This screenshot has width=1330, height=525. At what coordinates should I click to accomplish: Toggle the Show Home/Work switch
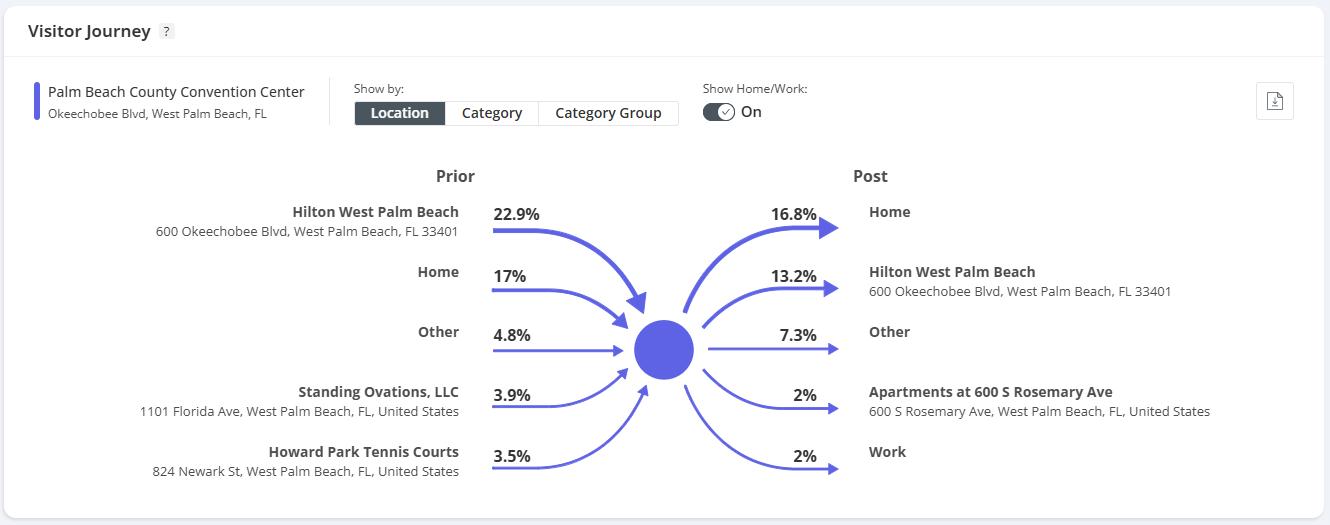point(719,112)
